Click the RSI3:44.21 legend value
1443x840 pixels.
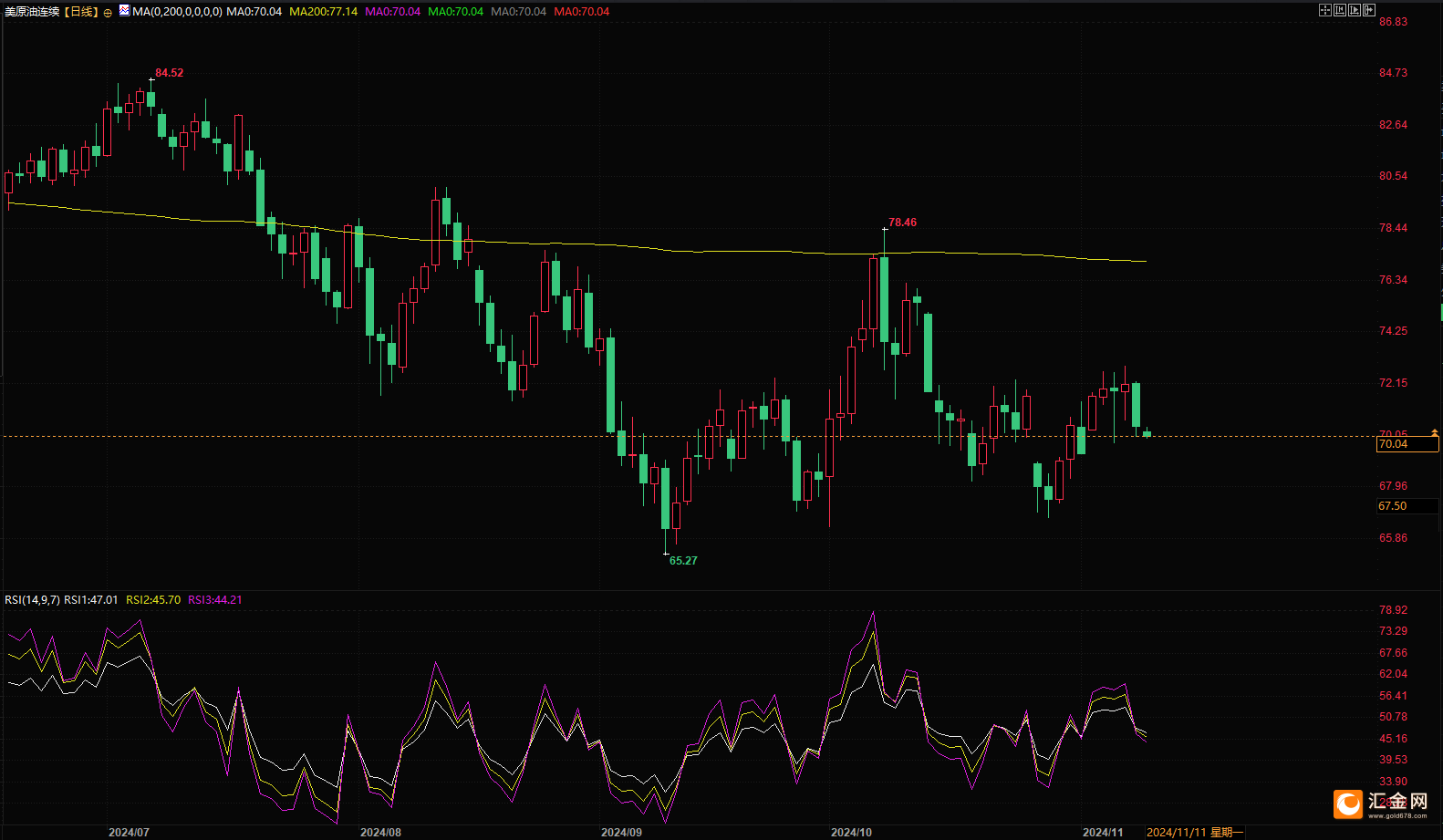215,600
